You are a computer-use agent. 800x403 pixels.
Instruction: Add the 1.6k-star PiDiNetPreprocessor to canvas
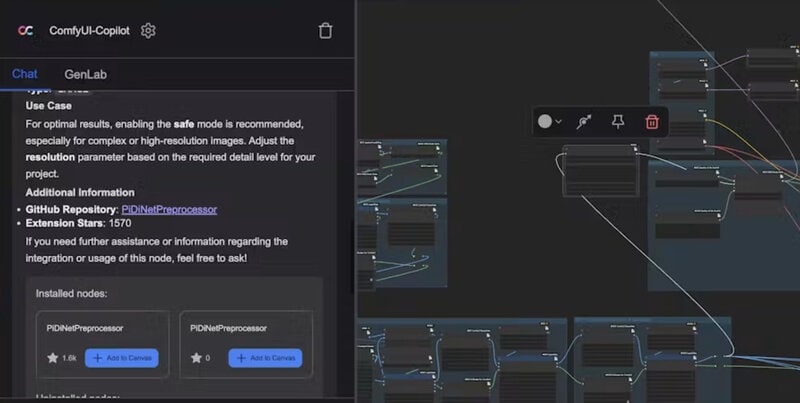point(122,358)
